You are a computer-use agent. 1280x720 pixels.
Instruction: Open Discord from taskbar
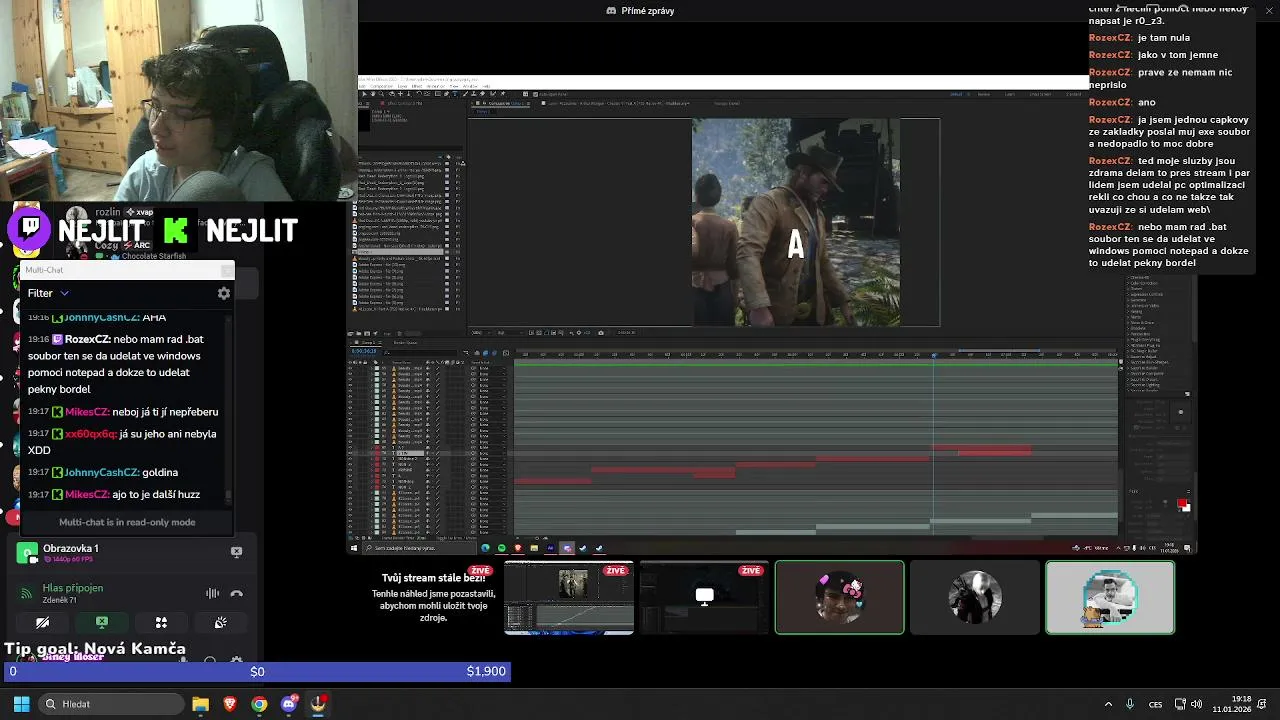click(x=289, y=704)
